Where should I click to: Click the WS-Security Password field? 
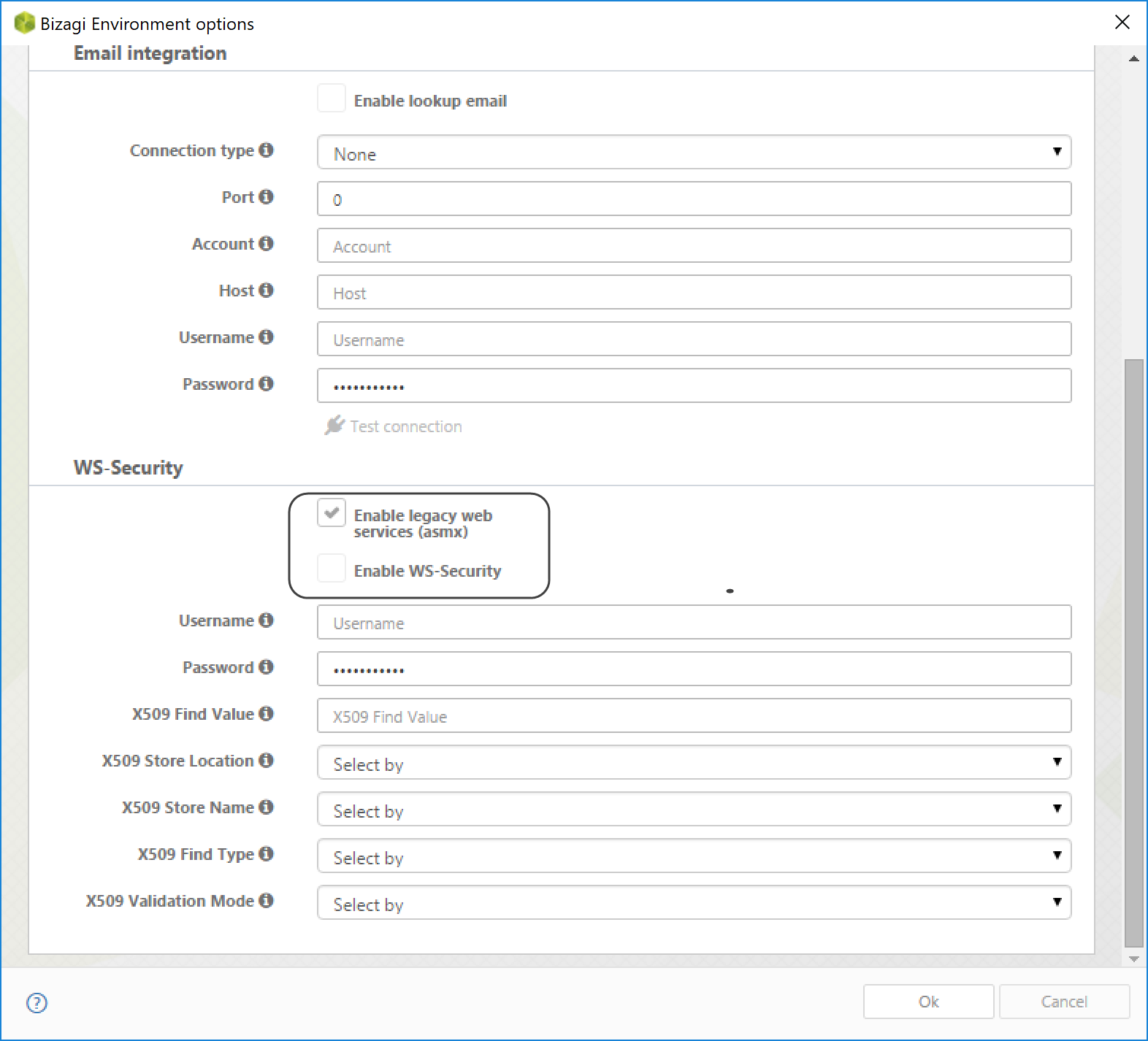click(694, 669)
